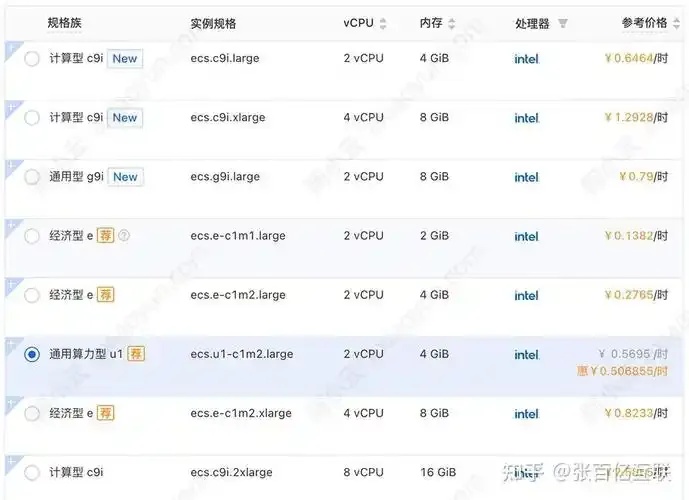The height and width of the screenshot is (500, 689).
Task: Sort by vCPU column arrows
Action: coord(383,24)
